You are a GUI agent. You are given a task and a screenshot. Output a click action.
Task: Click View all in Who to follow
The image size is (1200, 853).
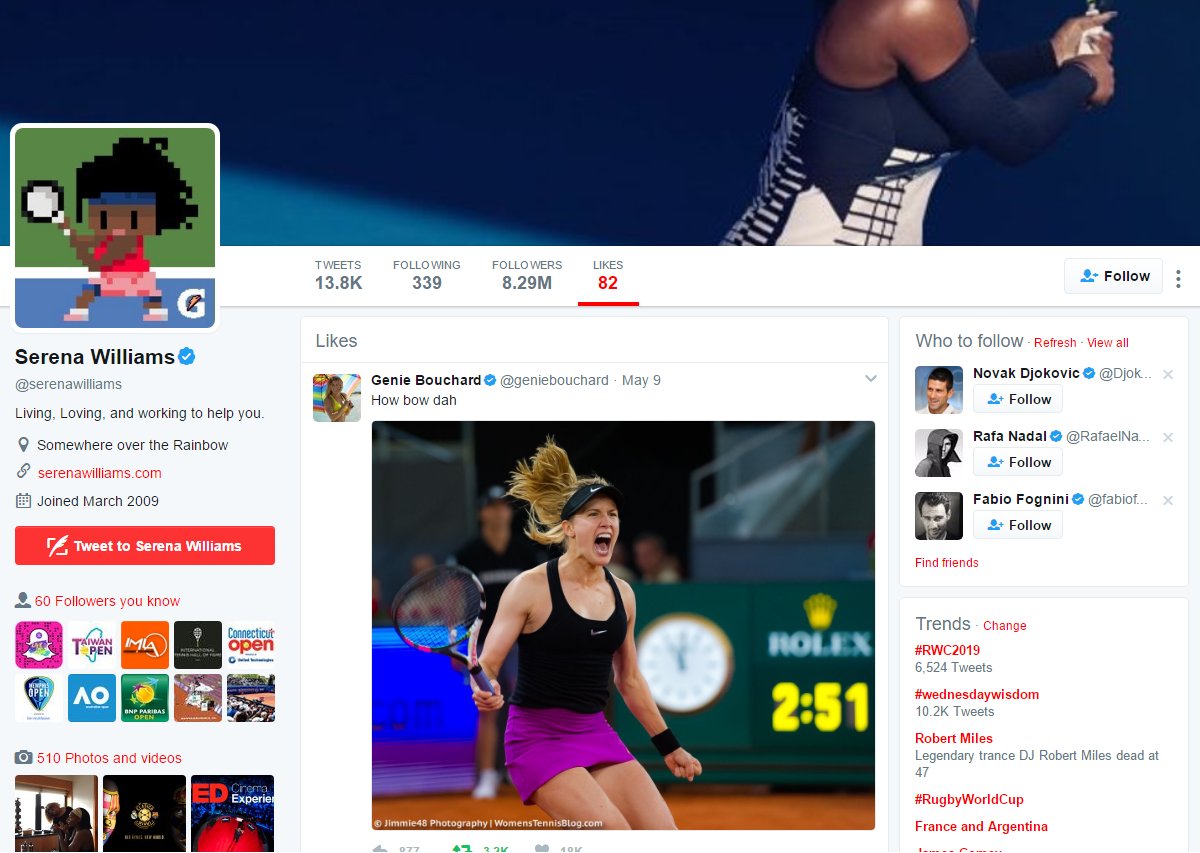(1108, 343)
